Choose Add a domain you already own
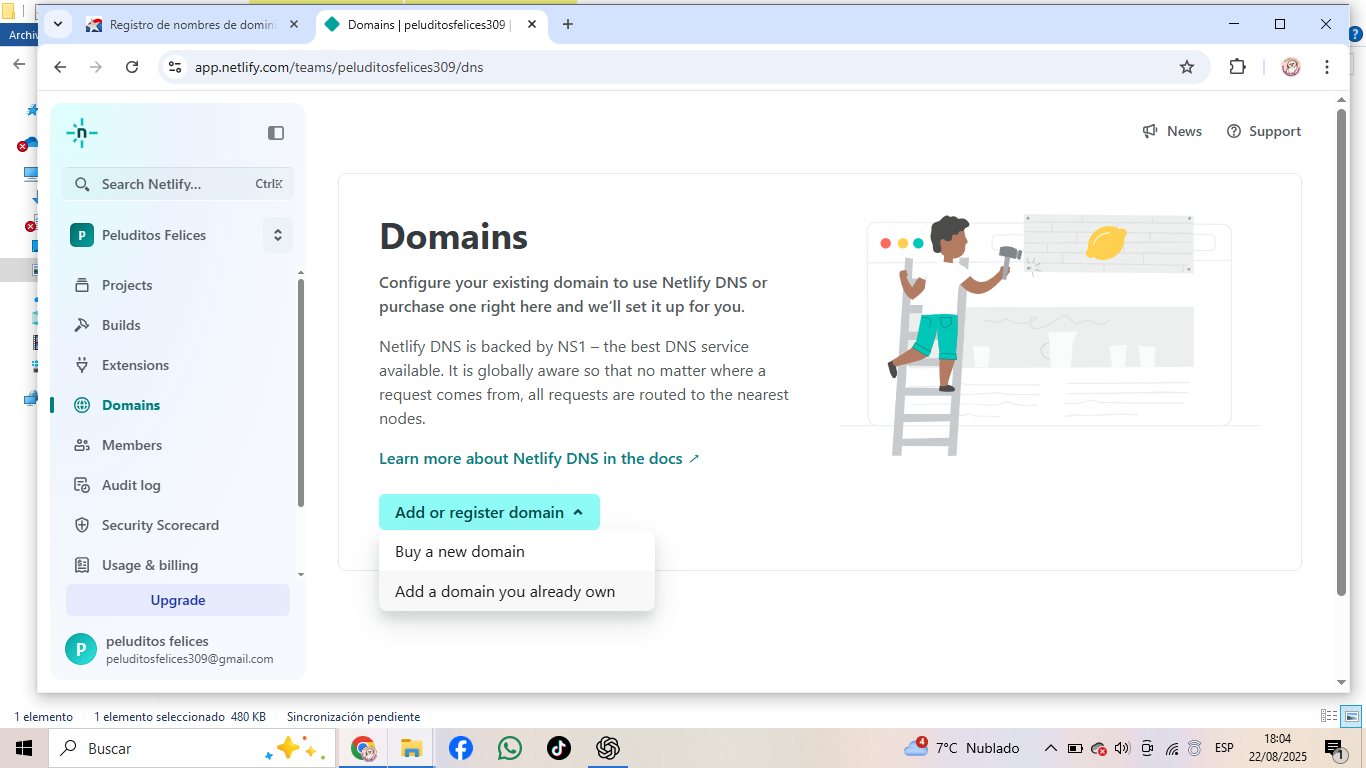 (x=517, y=592)
